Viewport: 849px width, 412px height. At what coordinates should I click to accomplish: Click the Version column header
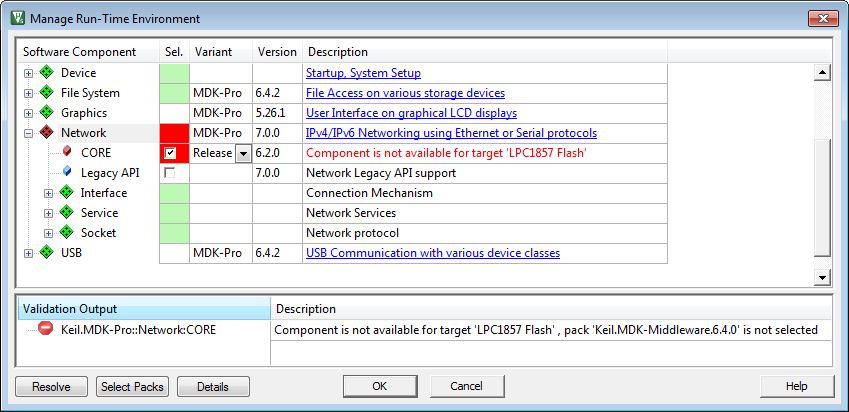[x=277, y=52]
